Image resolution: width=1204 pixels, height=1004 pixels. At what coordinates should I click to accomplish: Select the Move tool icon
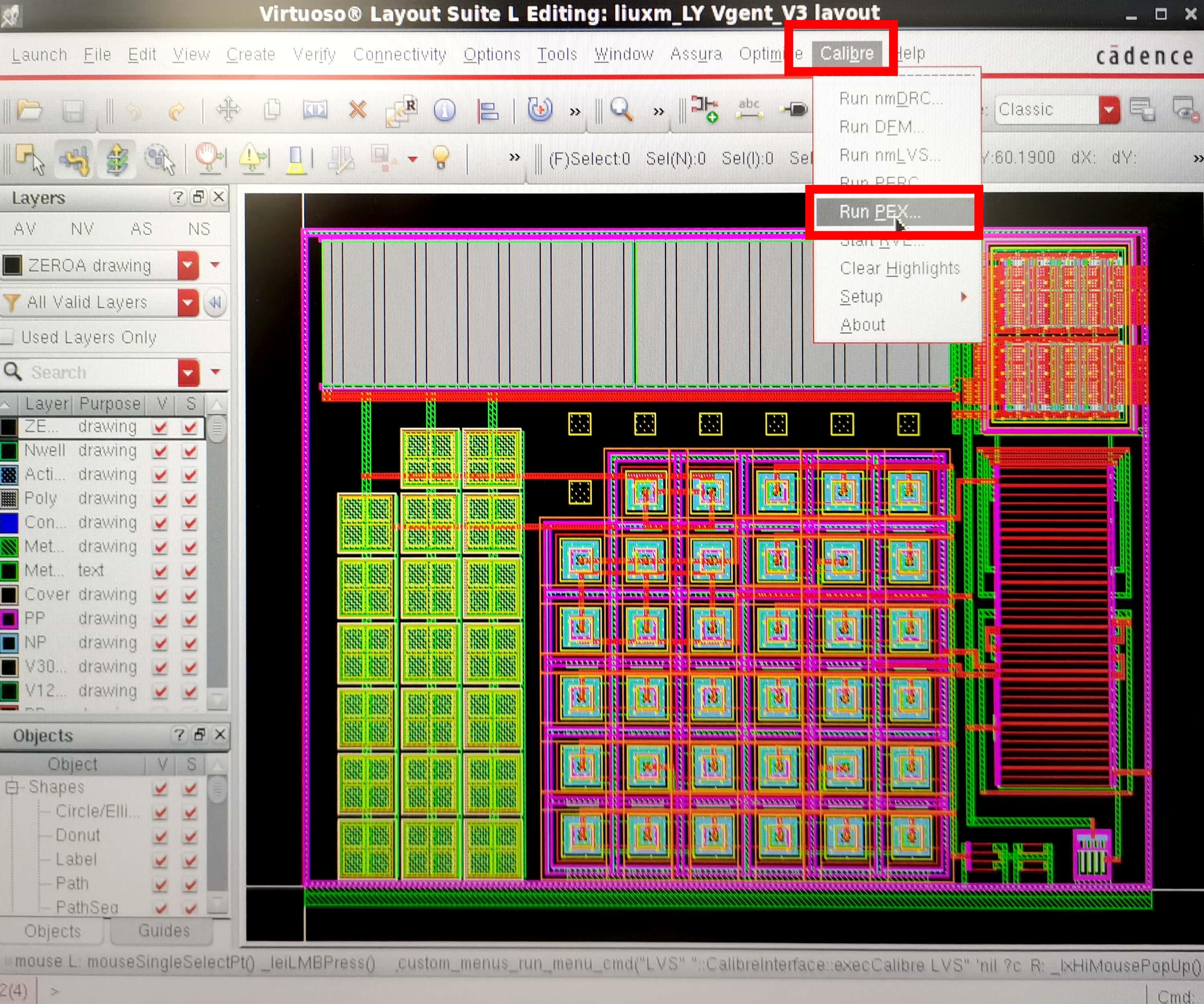click(228, 110)
